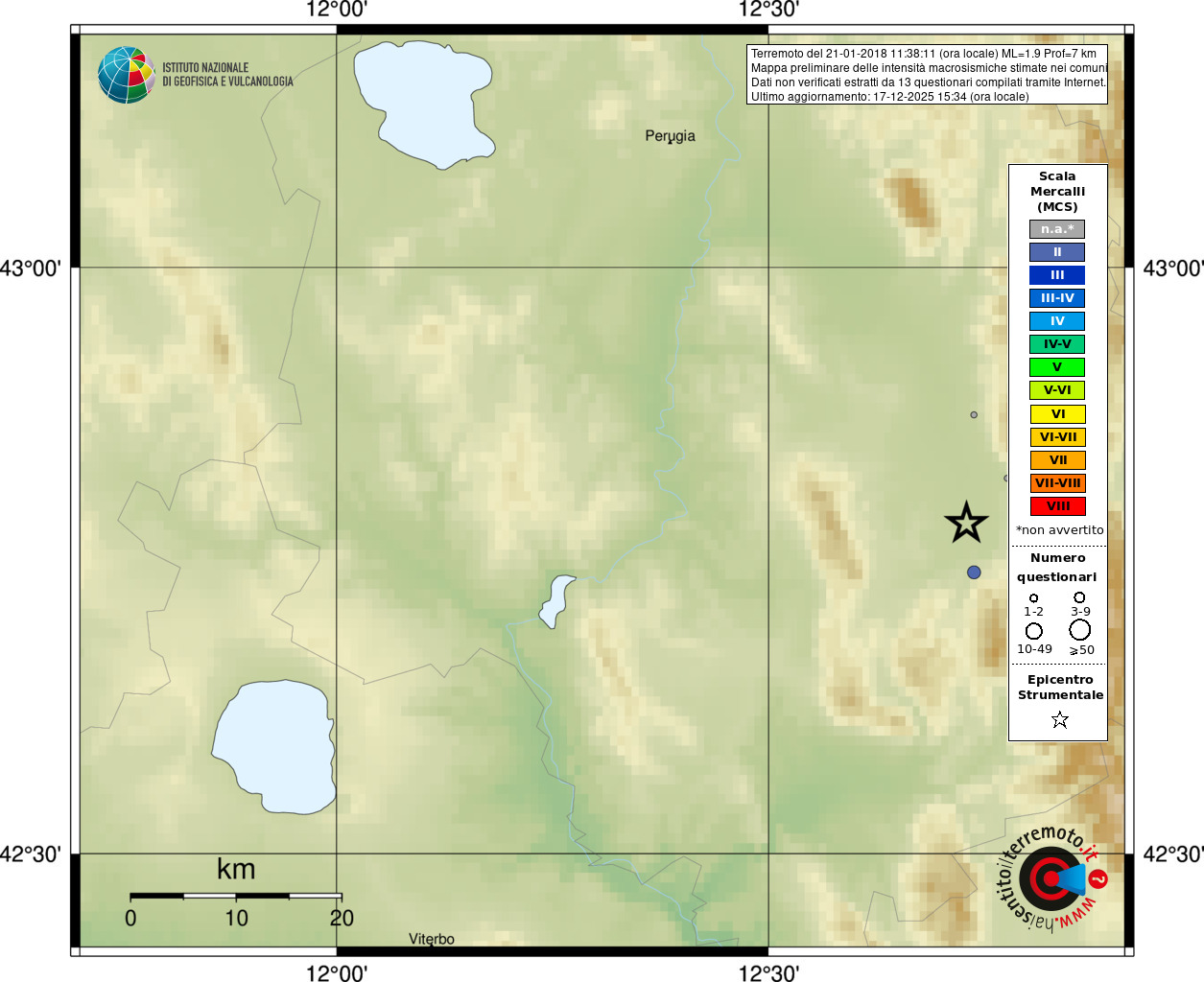The width and height of the screenshot is (1204, 982).
Task: Click the right 43°00' latitude label
Action: point(1173,269)
